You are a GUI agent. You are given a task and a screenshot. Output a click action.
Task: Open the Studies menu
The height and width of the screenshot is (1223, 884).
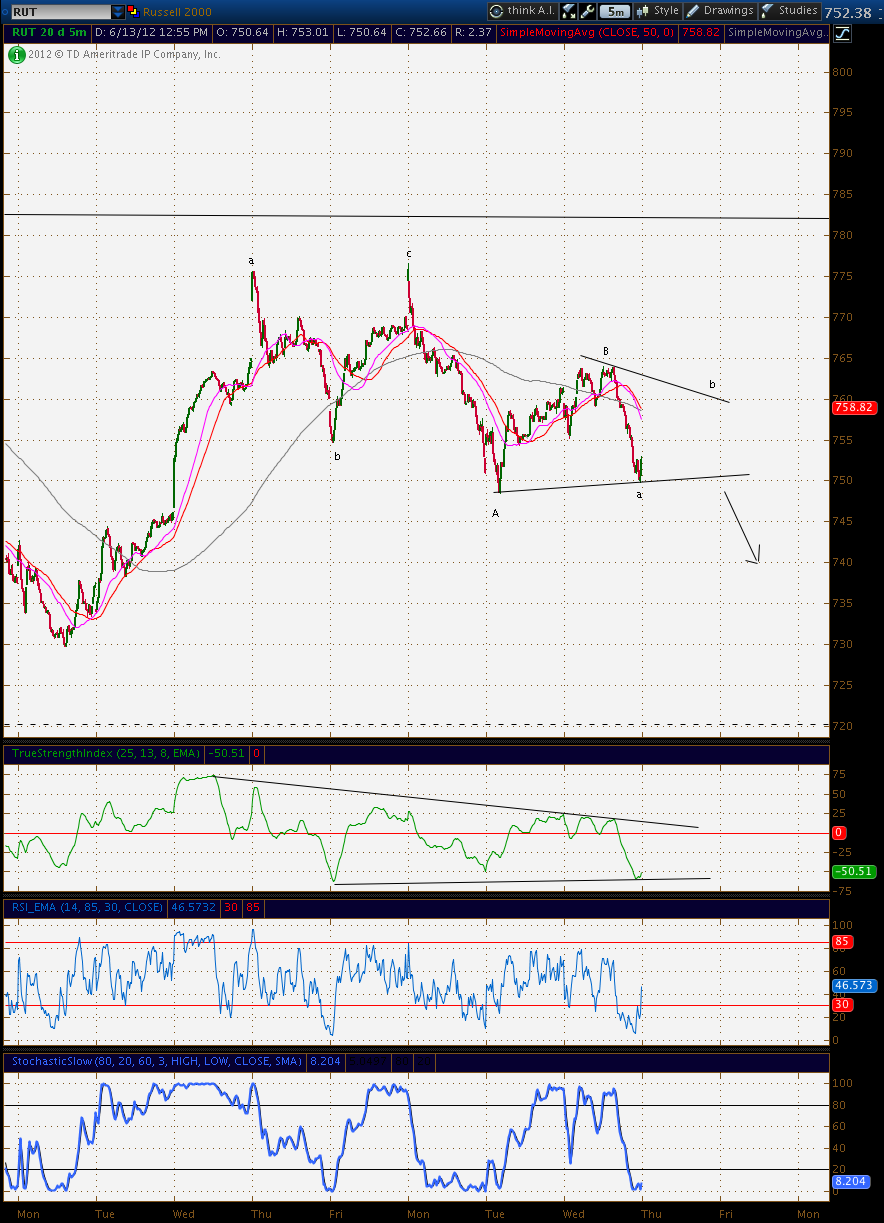(x=790, y=11)
